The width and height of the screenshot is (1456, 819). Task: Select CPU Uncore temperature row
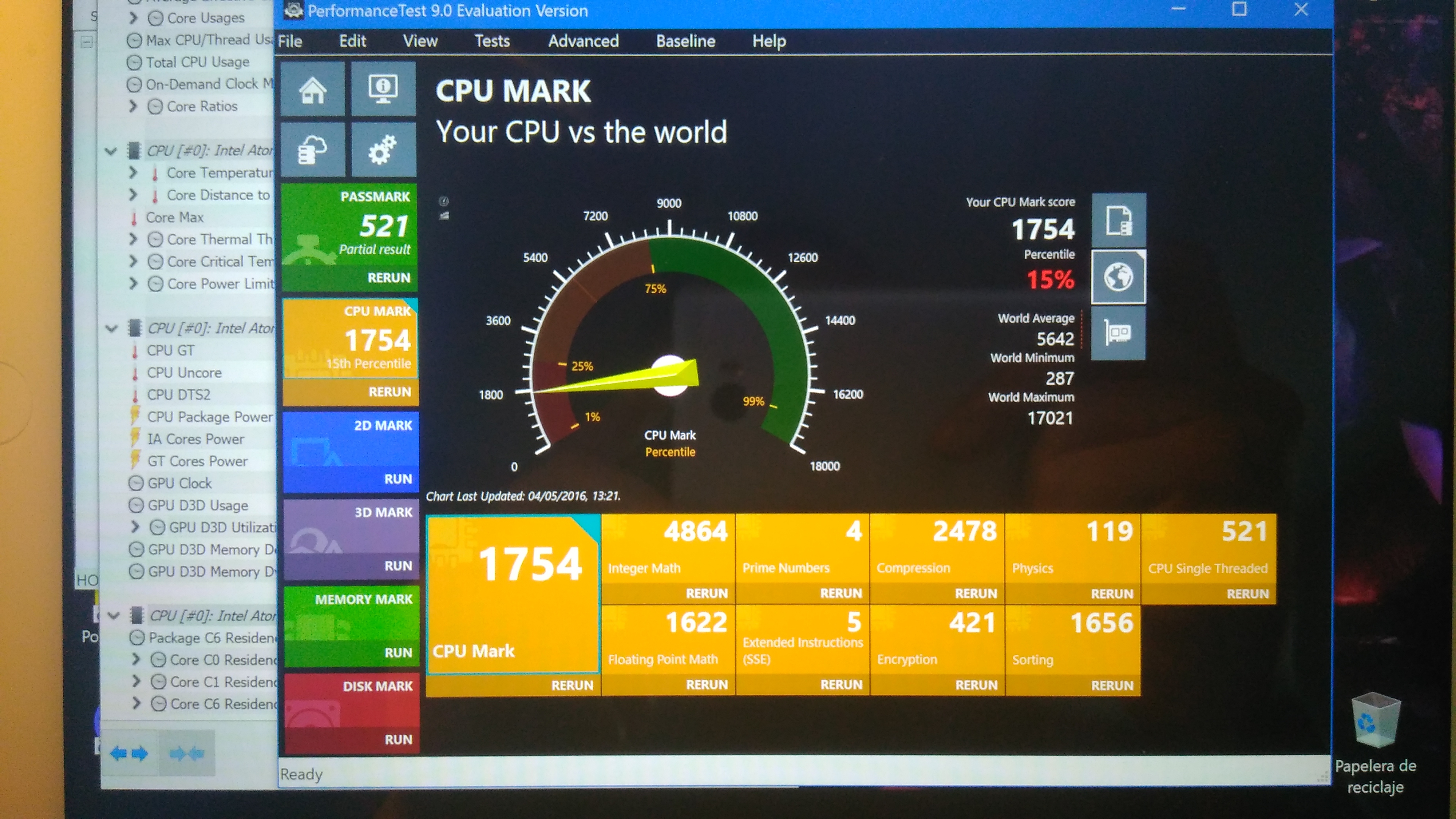184,373
